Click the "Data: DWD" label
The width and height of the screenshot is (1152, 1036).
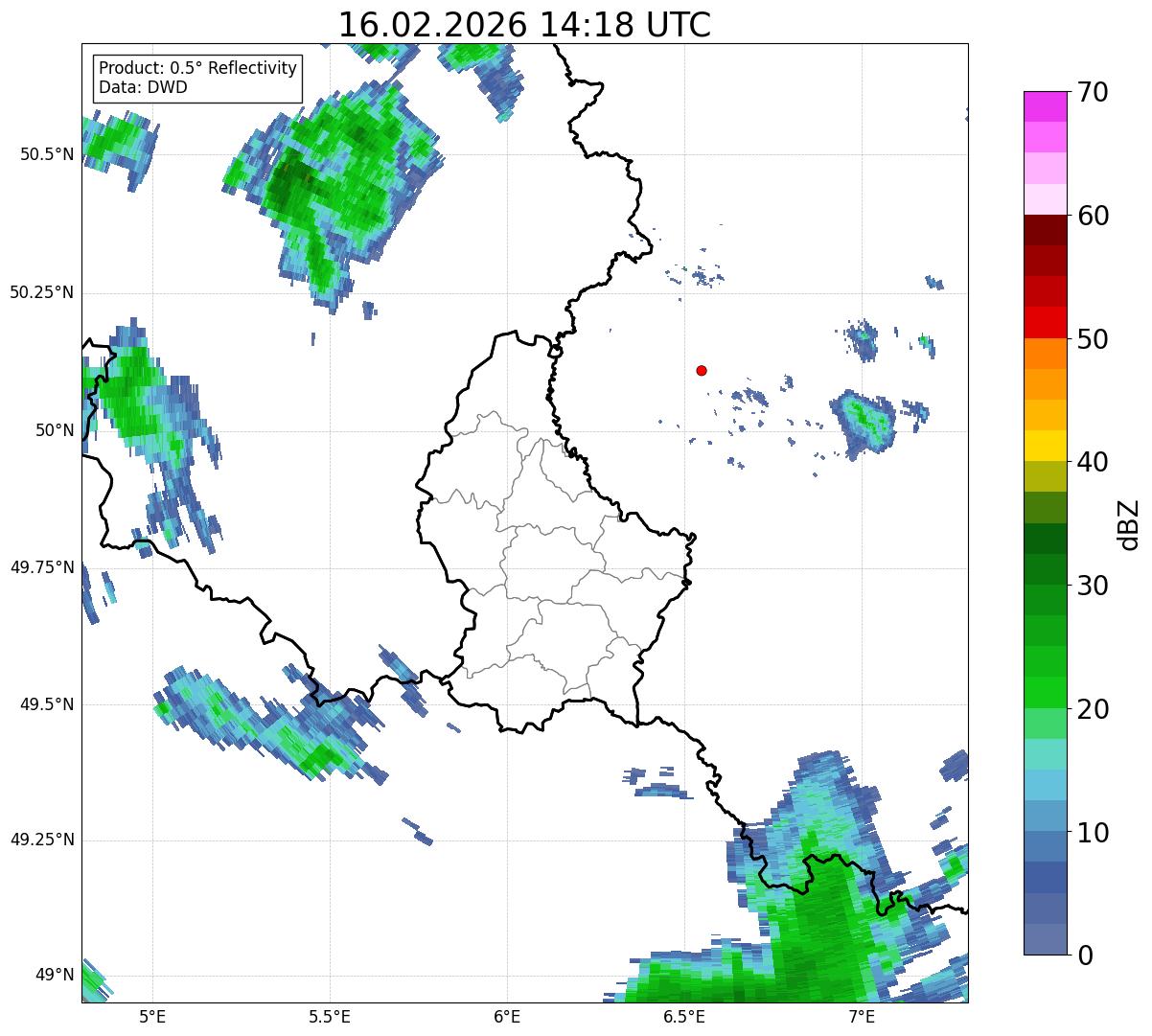click(x=143, y=87)
